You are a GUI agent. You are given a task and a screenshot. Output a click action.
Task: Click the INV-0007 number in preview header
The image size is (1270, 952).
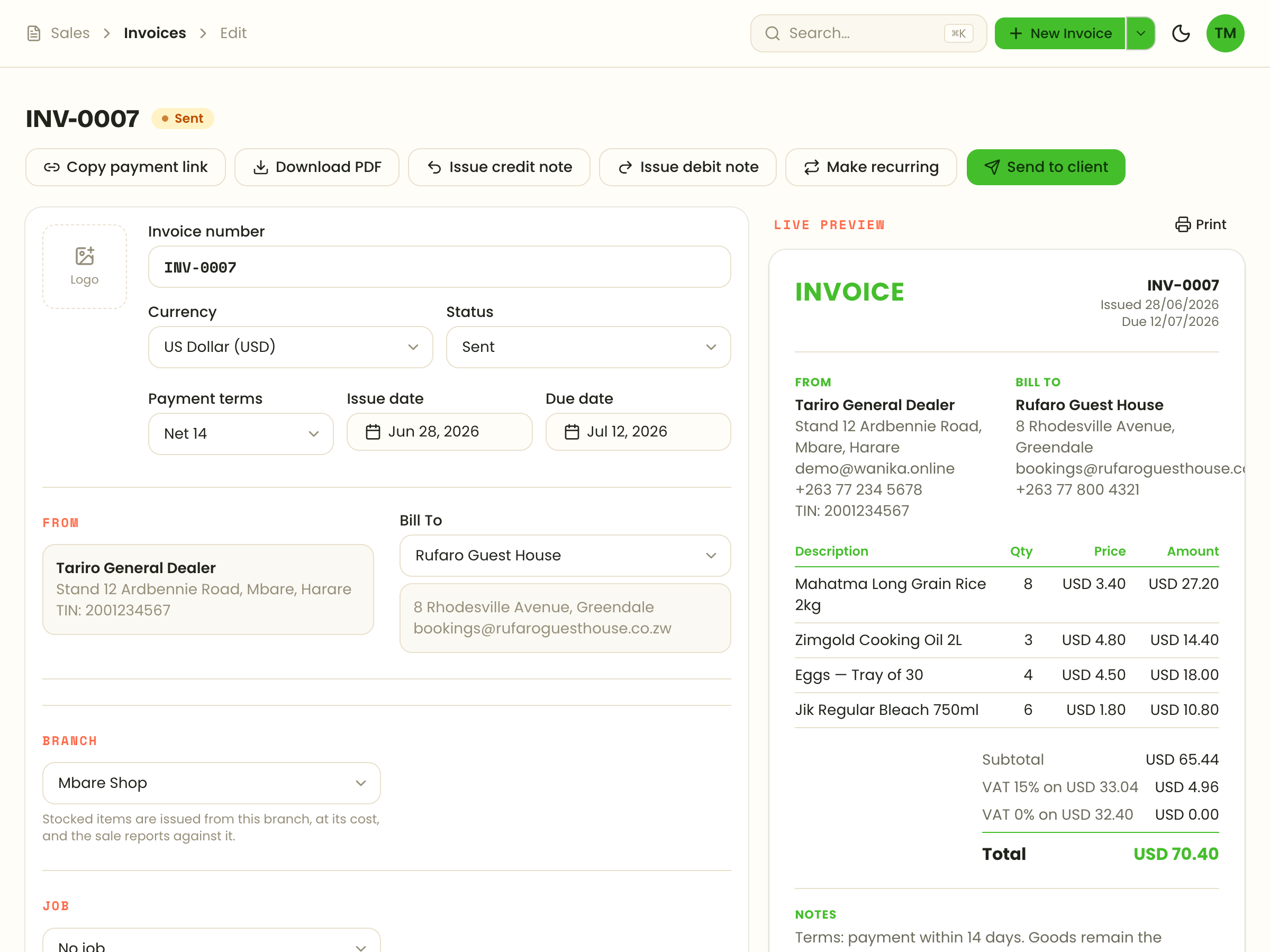point(1183,285)
